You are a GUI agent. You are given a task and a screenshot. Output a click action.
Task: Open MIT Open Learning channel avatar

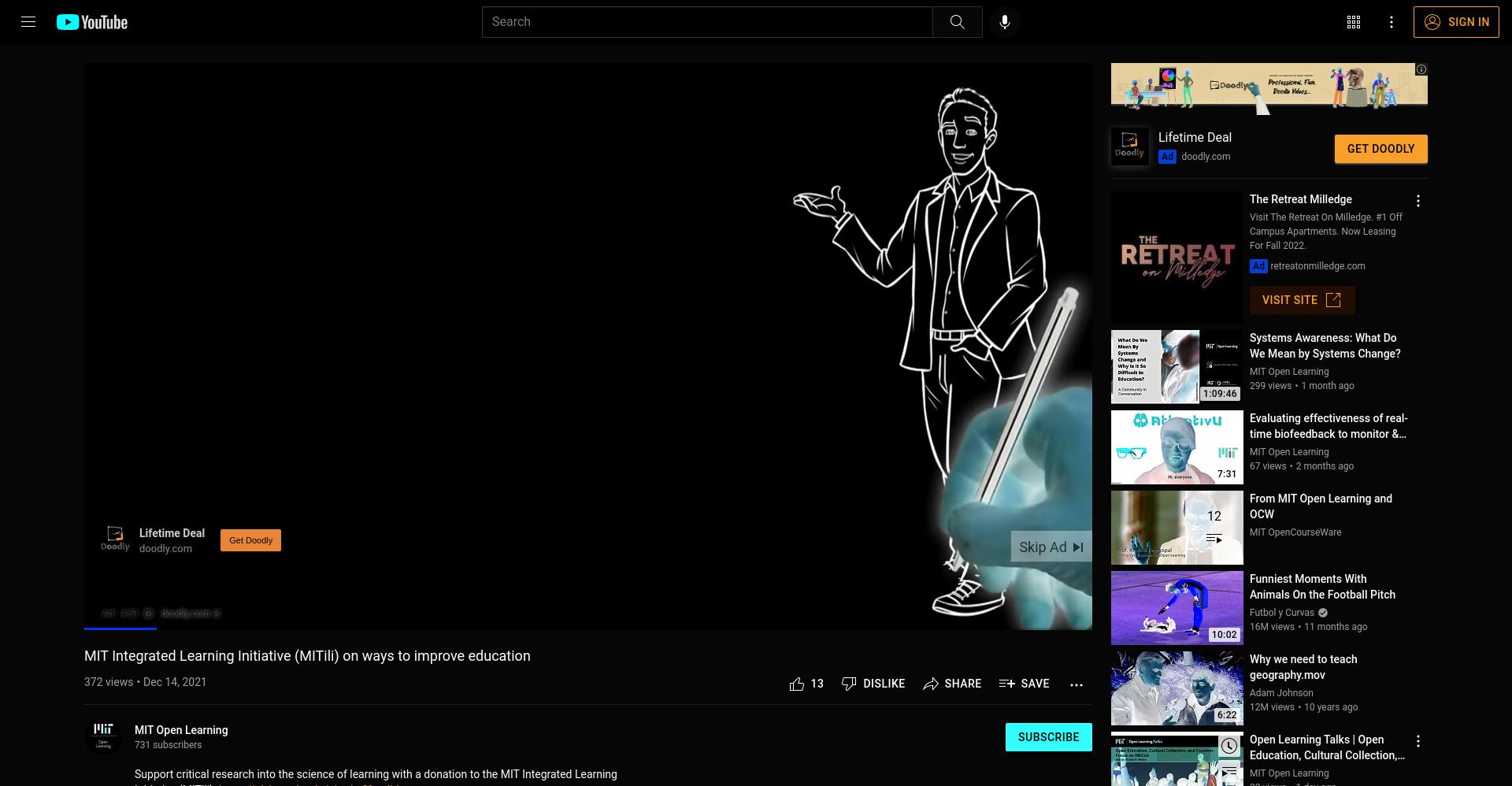coord(103,736)
